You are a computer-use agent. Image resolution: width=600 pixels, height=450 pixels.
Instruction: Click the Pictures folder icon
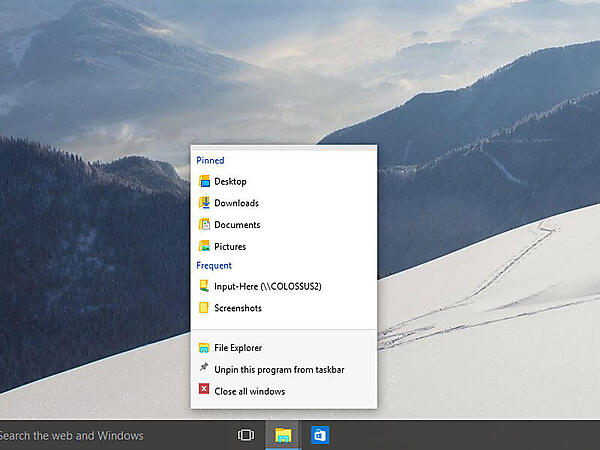tap(204, 246)
